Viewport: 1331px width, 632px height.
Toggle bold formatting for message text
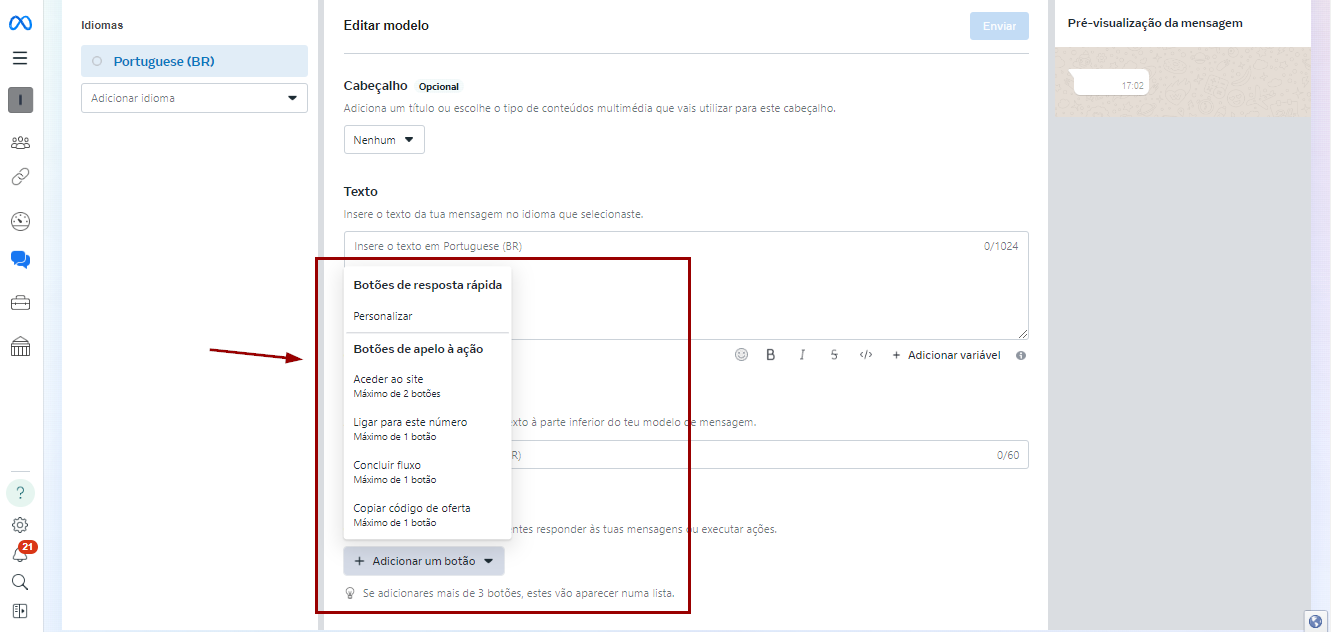[x=771, y=355]
